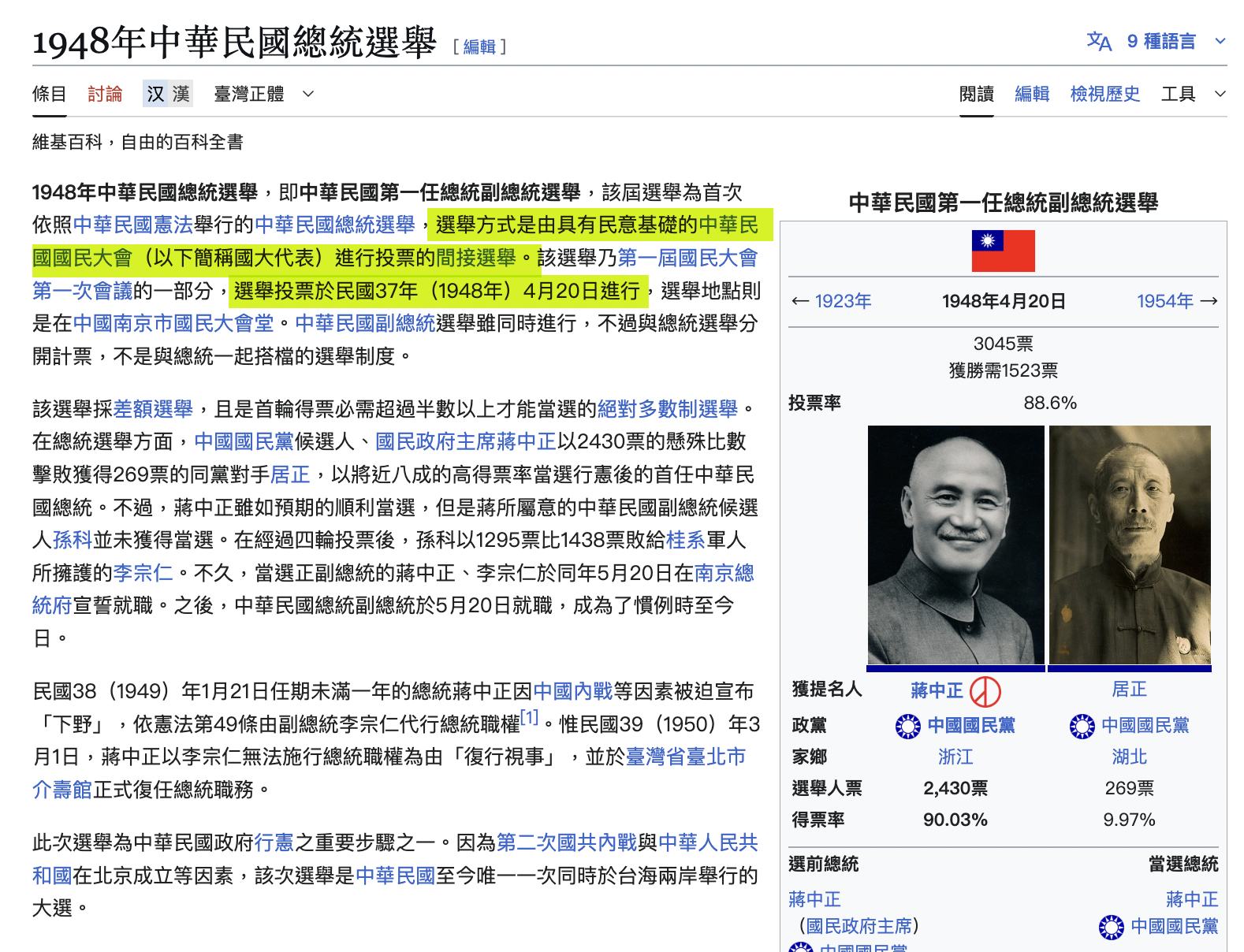Open the 第二次國共內戰 link
This screenshot has height=952, width=1244.
tap(566, 842)
